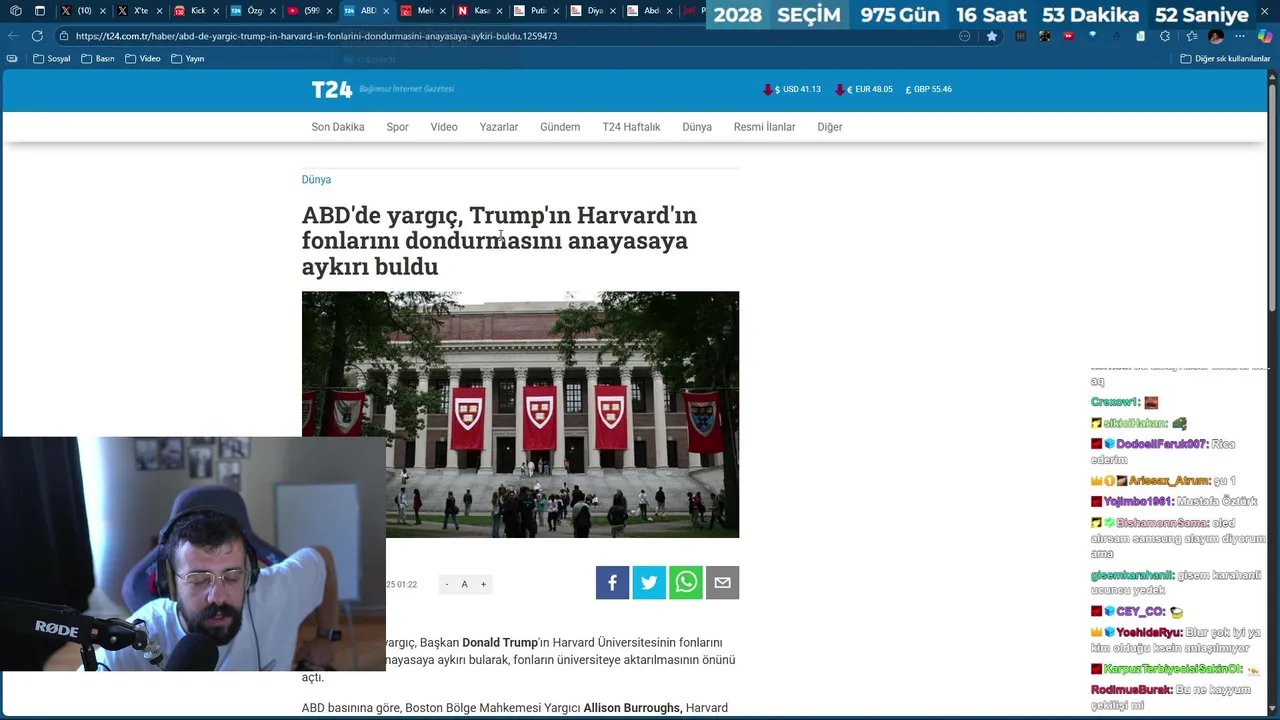Click the green document extension icon
The image size is (1280, 720).
coord(1140,36)
